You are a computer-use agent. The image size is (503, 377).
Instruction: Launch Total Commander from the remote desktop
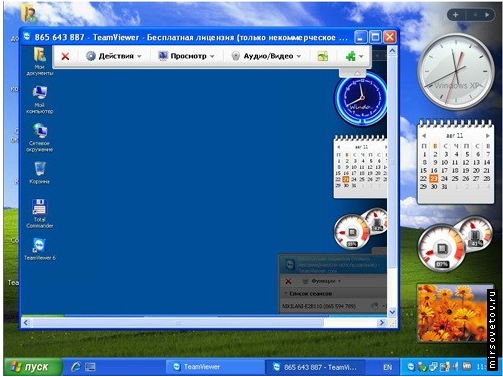pyautogui.click(x=39, y=214)
